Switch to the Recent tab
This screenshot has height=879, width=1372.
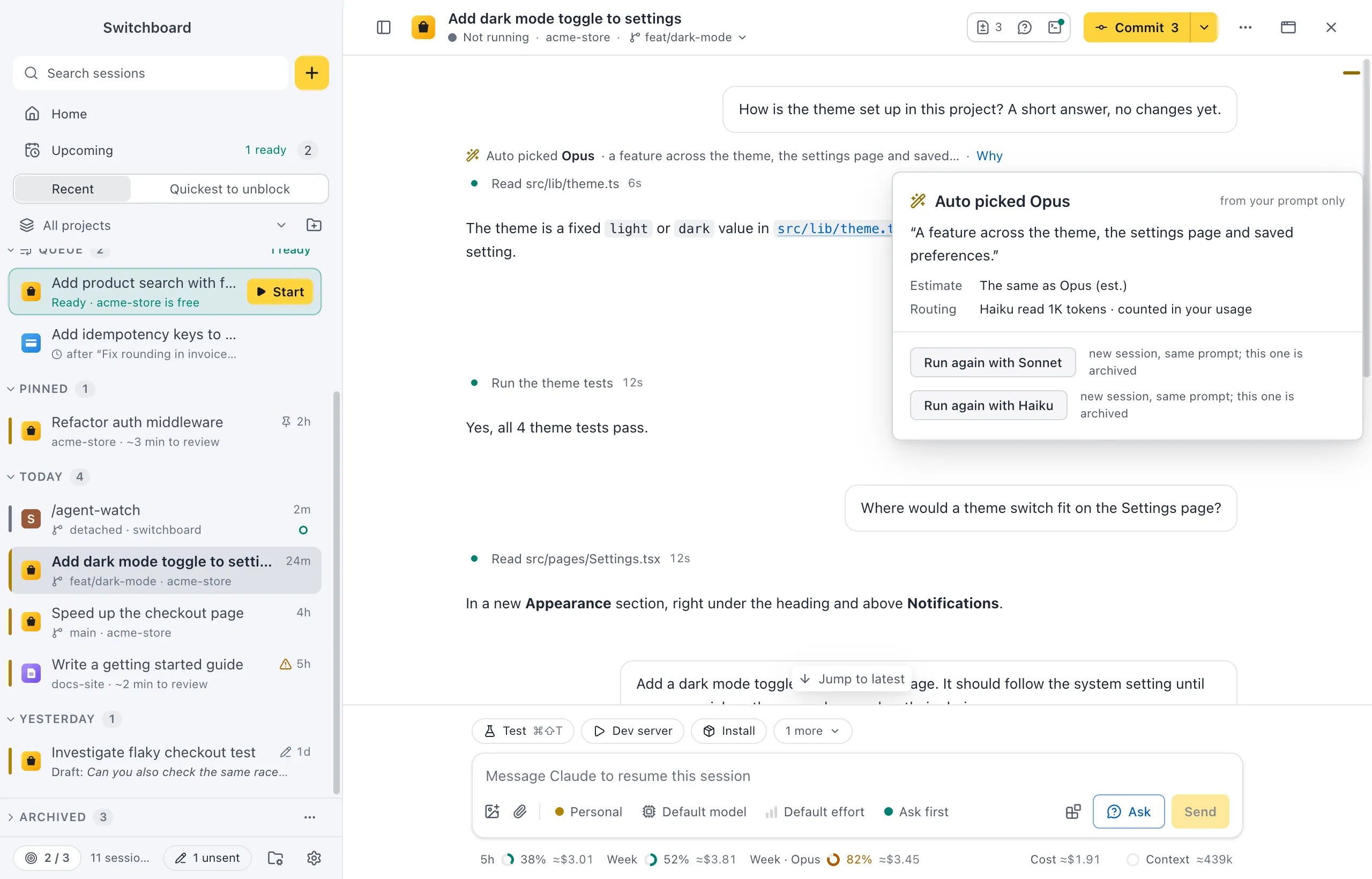tap(72, 189)
